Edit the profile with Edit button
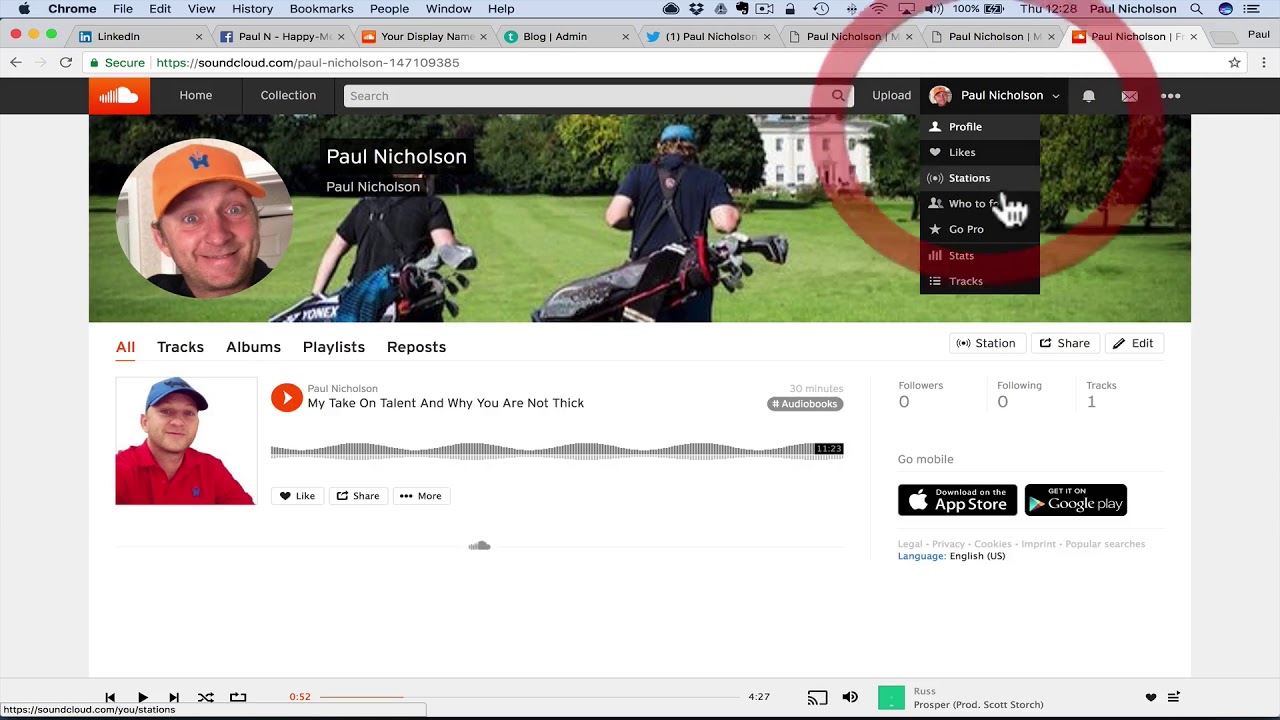The height and width of the screenshot is (720, 1280). pyautogui.click(x=1133, y=343)
